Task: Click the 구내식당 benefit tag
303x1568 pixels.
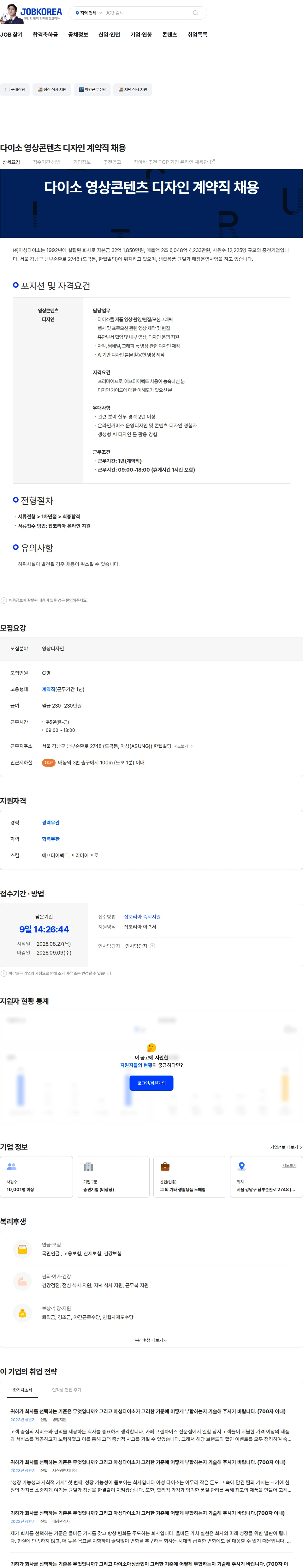Action: point(15,89)
